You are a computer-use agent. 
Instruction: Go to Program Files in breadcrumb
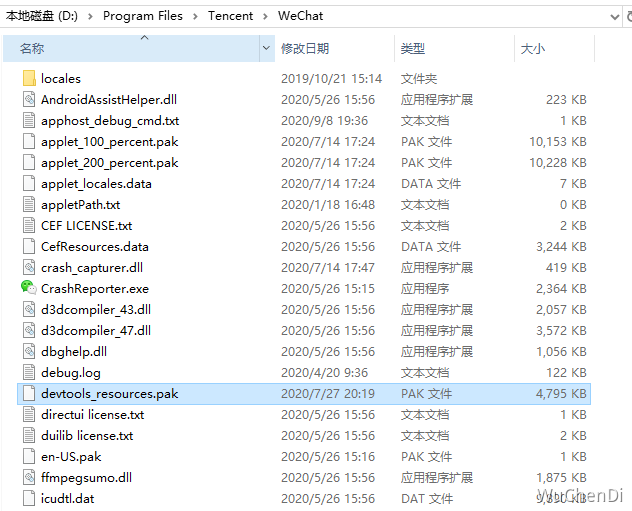(x=143, y=16)
